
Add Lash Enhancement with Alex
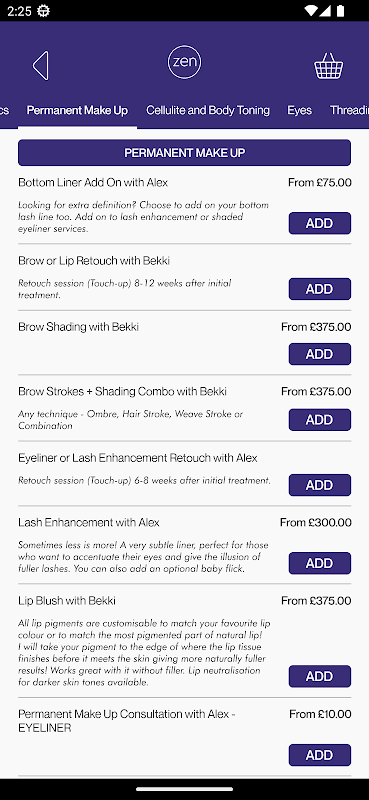pyautogui.click(x=319, y=563)
